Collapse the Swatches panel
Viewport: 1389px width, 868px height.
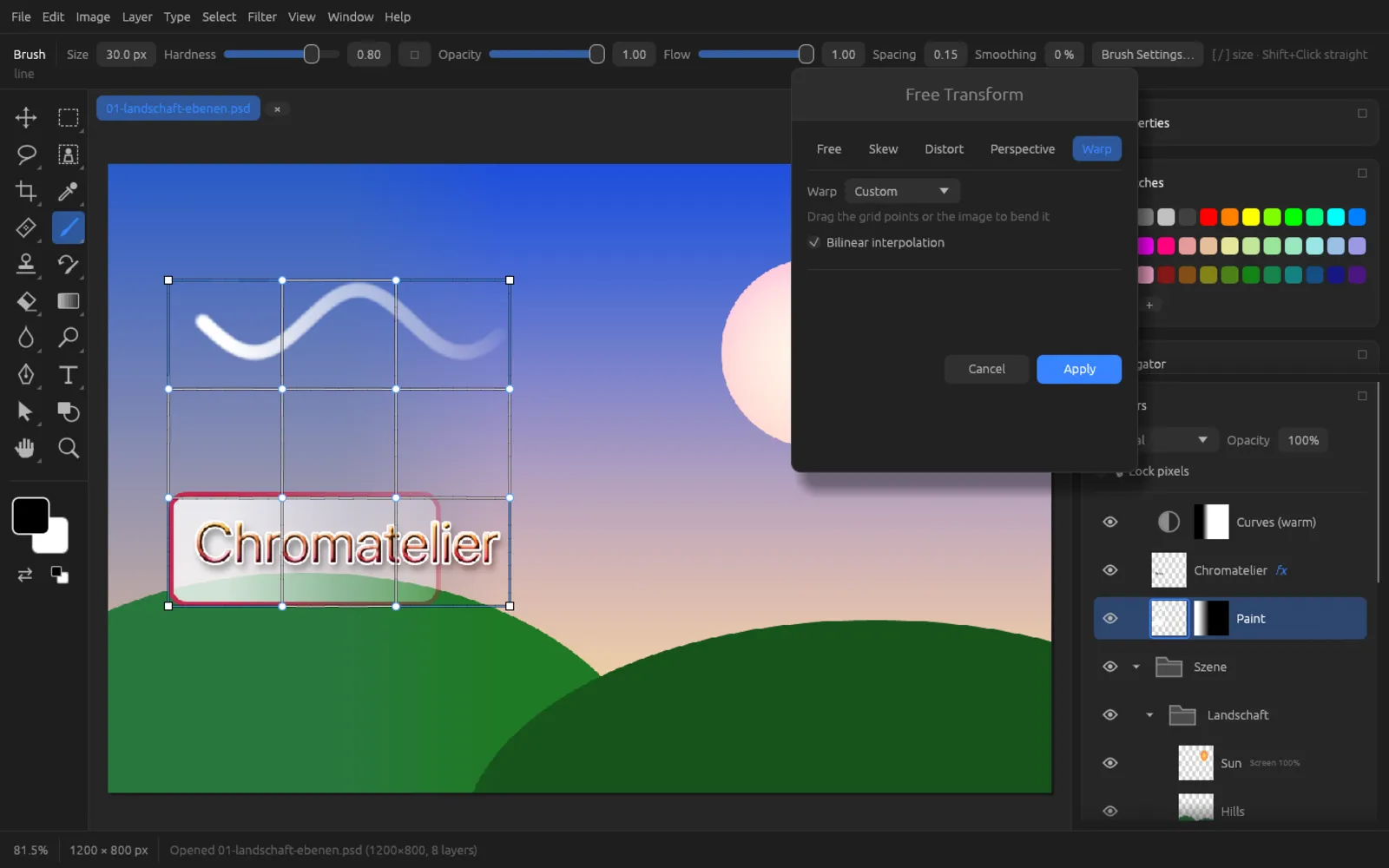1362,173
